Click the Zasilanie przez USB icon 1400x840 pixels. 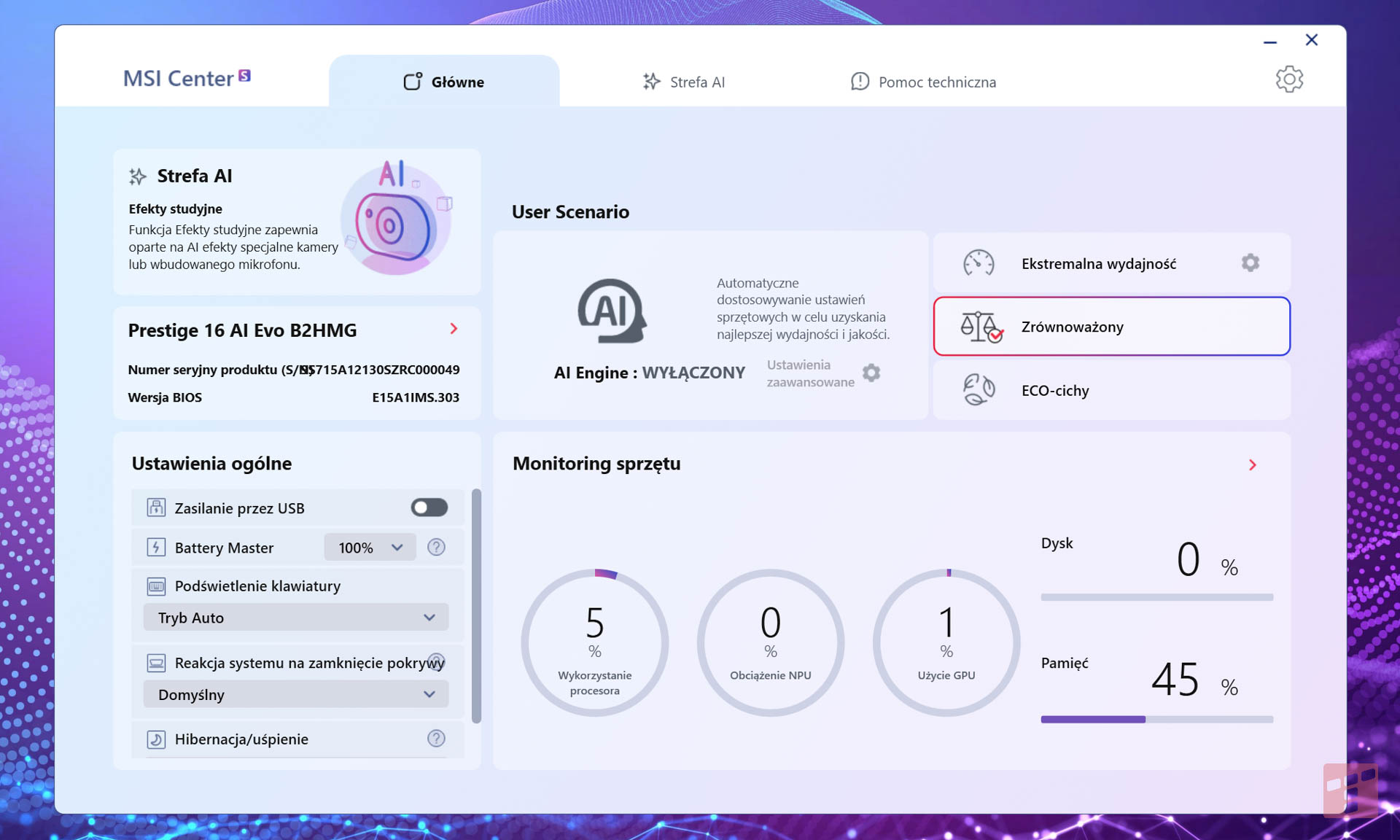coord(156,507)
